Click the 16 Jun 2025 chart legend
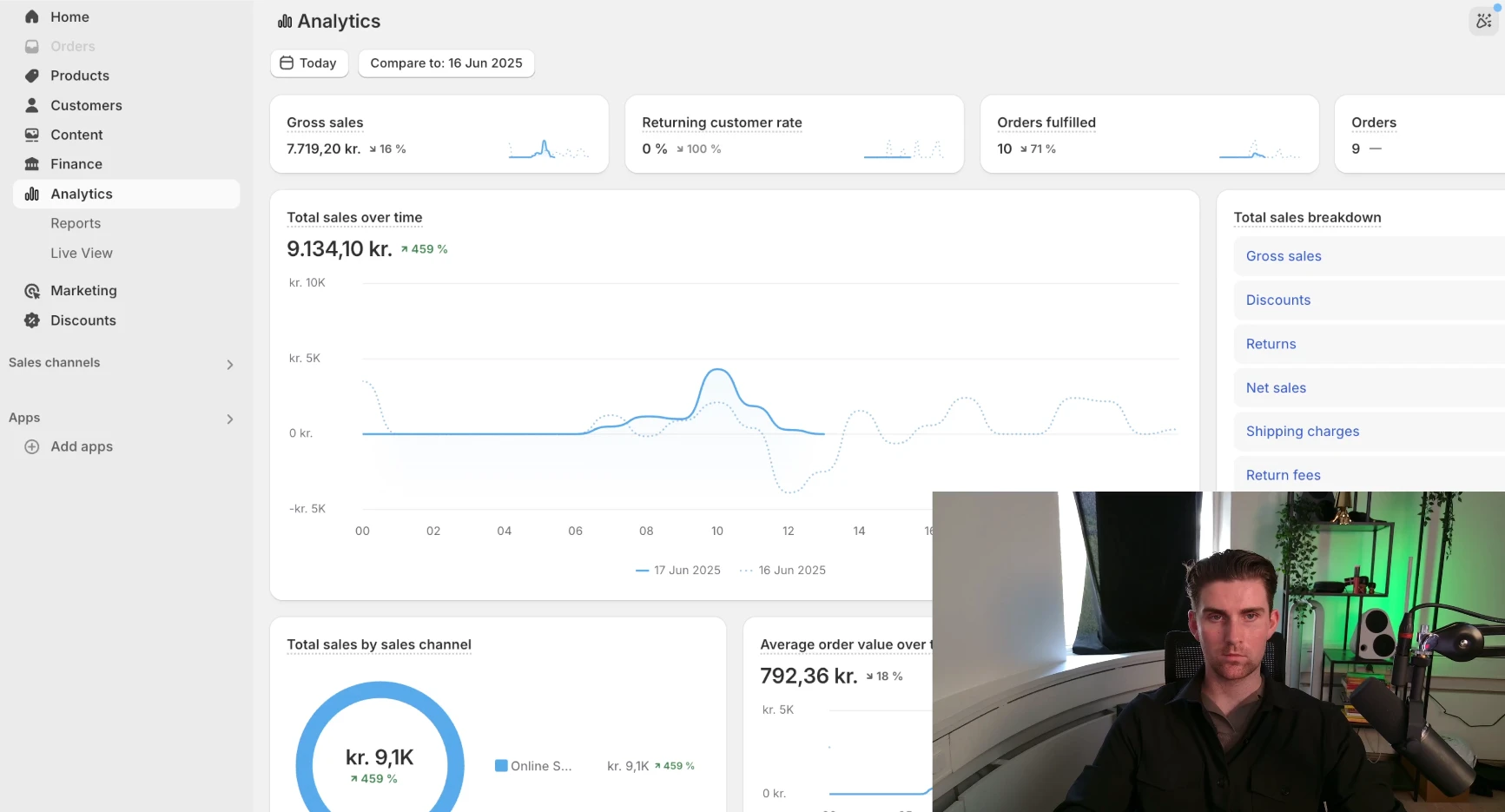The width and height of the screenshot is (1505, 812). (x=782, y=571)
